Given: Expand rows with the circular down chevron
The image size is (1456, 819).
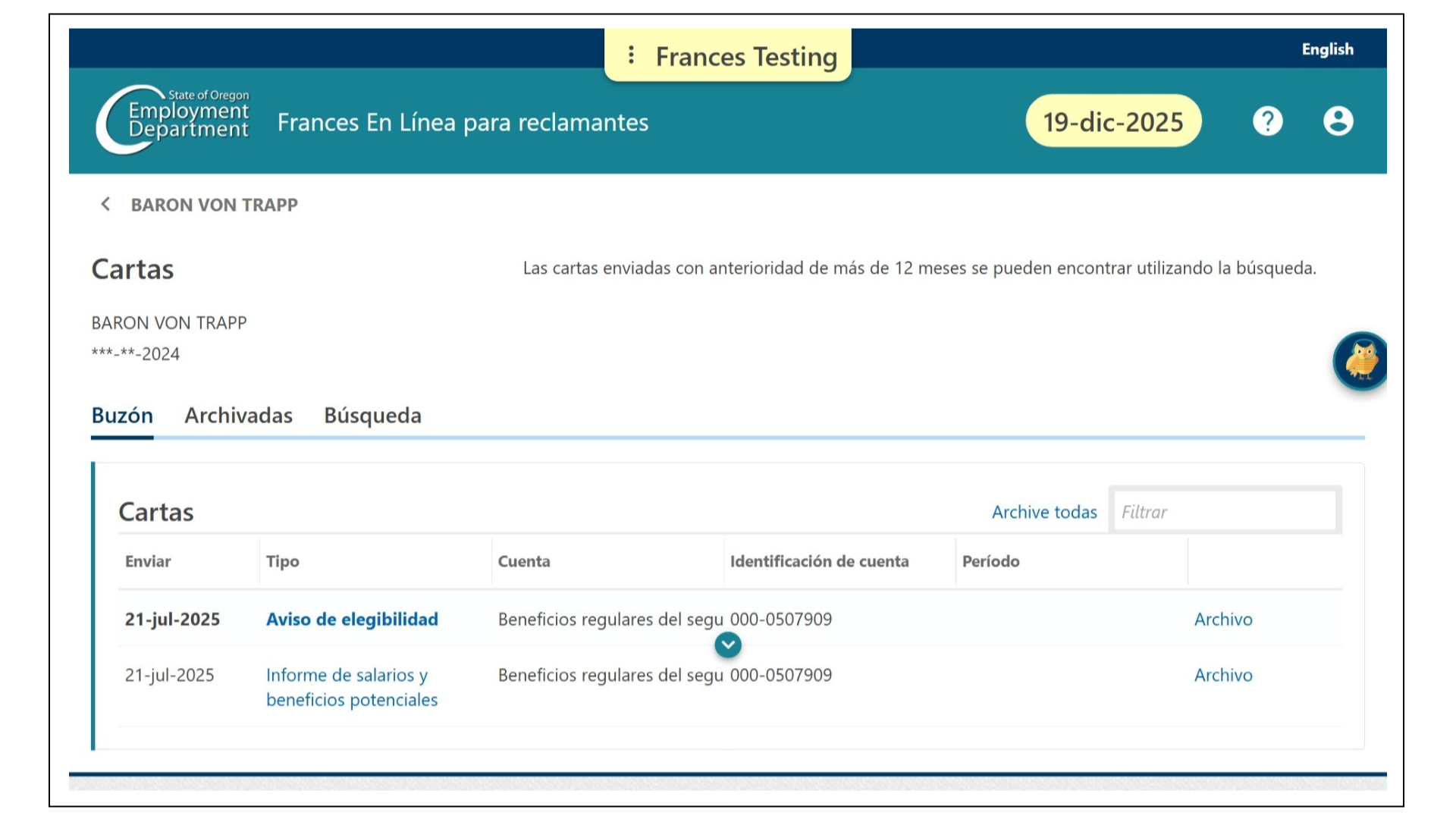Looking at the screenshot, I should pyautogui.click(x=728, y=645).
